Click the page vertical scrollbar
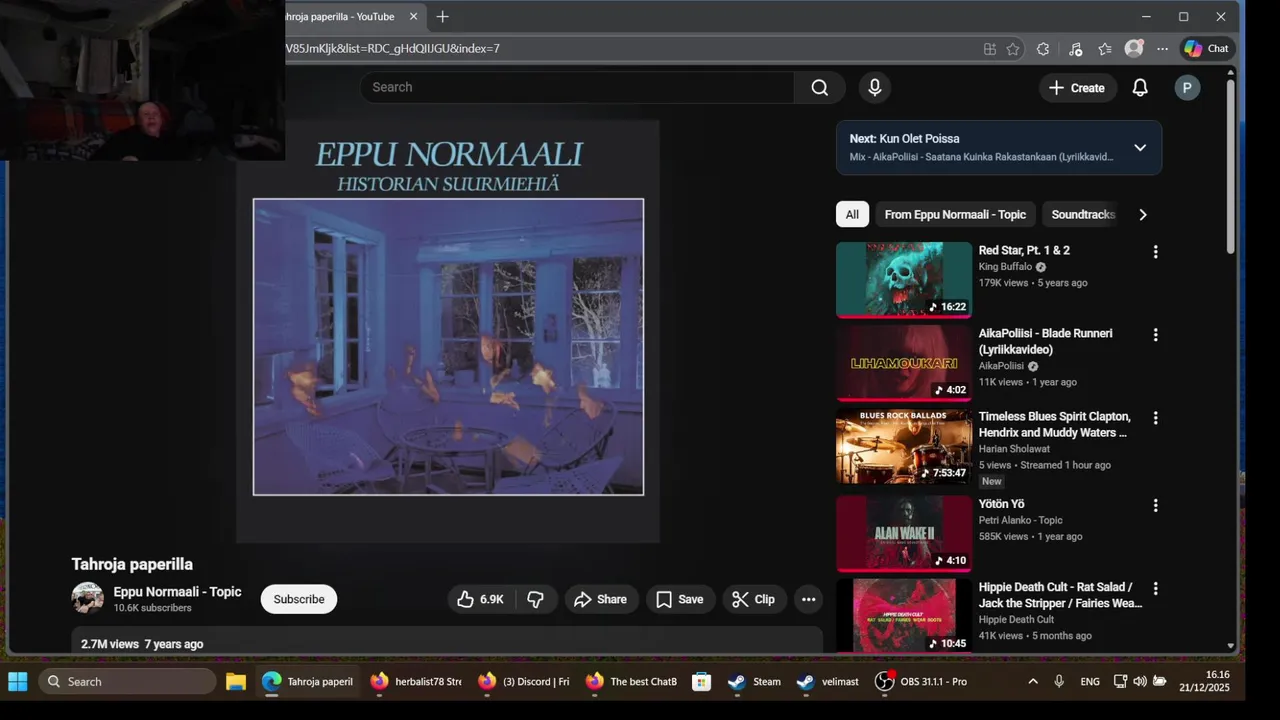 (x=1230, y=165)
